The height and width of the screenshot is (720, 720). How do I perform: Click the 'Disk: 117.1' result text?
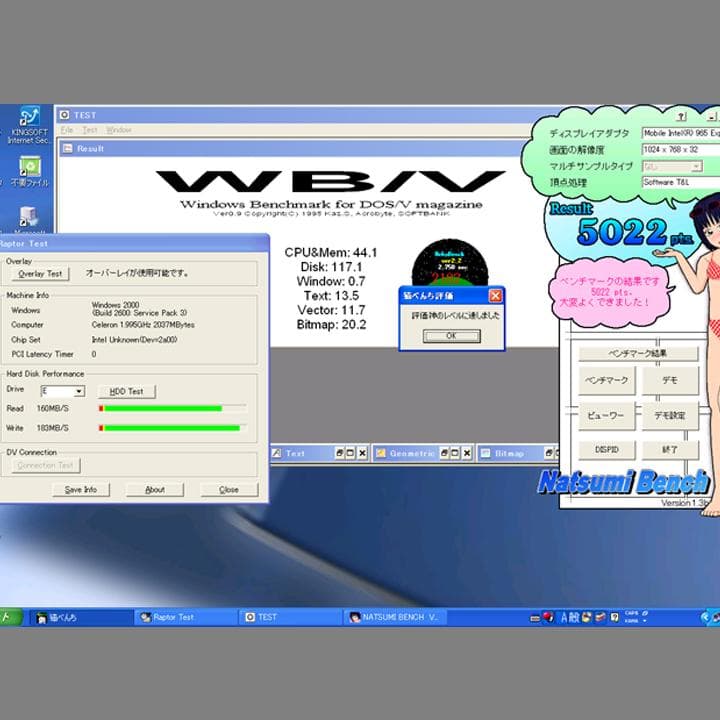point(331,267)
